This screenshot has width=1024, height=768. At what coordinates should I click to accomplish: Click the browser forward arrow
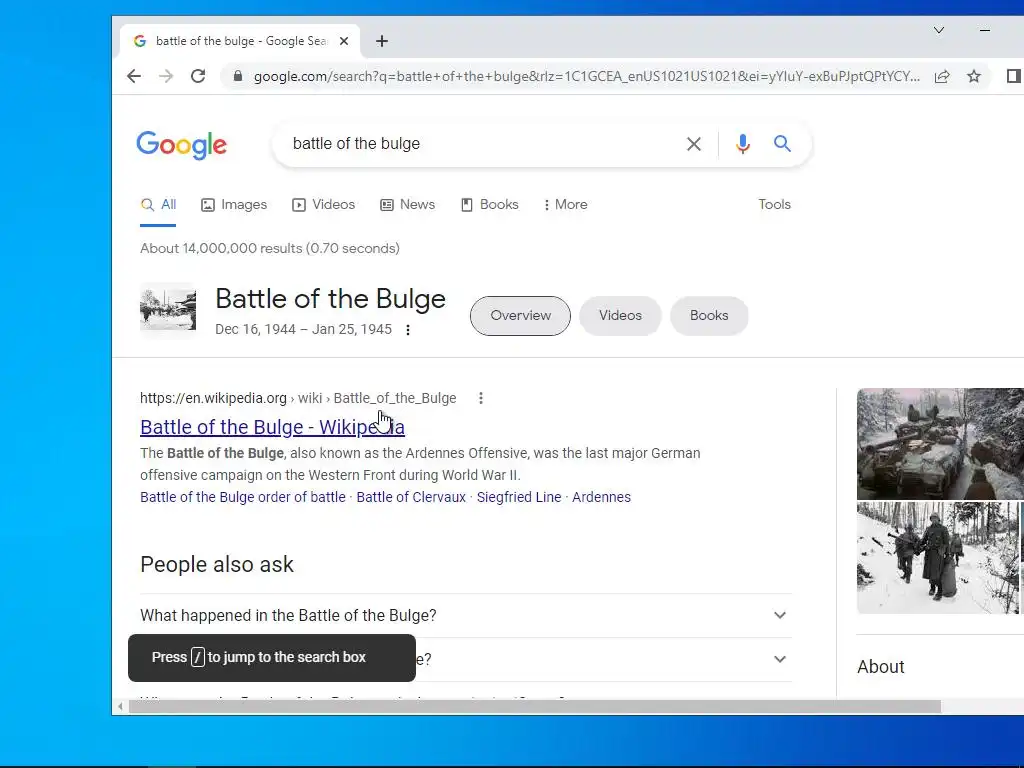pyautogui.click(x=166, y=76)
